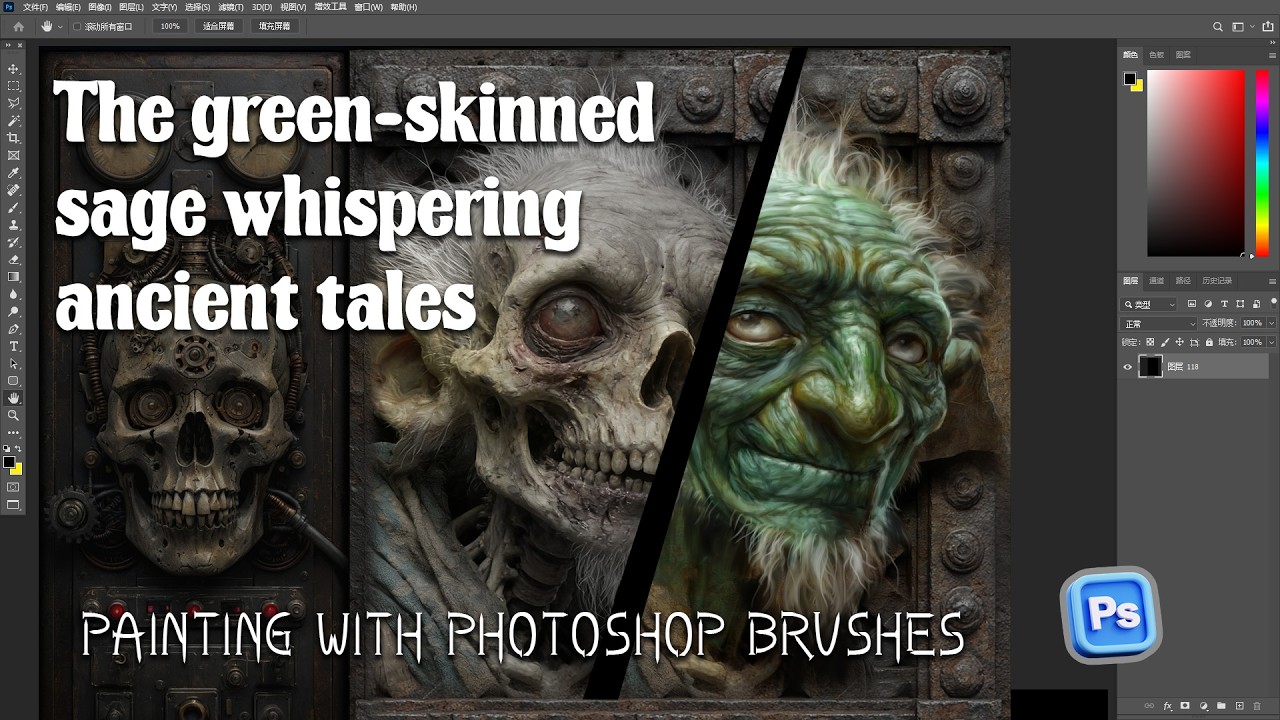Select the Frame tool
Image resolution: width=1280 pixels, height=720 pixels.
point(14,155)
